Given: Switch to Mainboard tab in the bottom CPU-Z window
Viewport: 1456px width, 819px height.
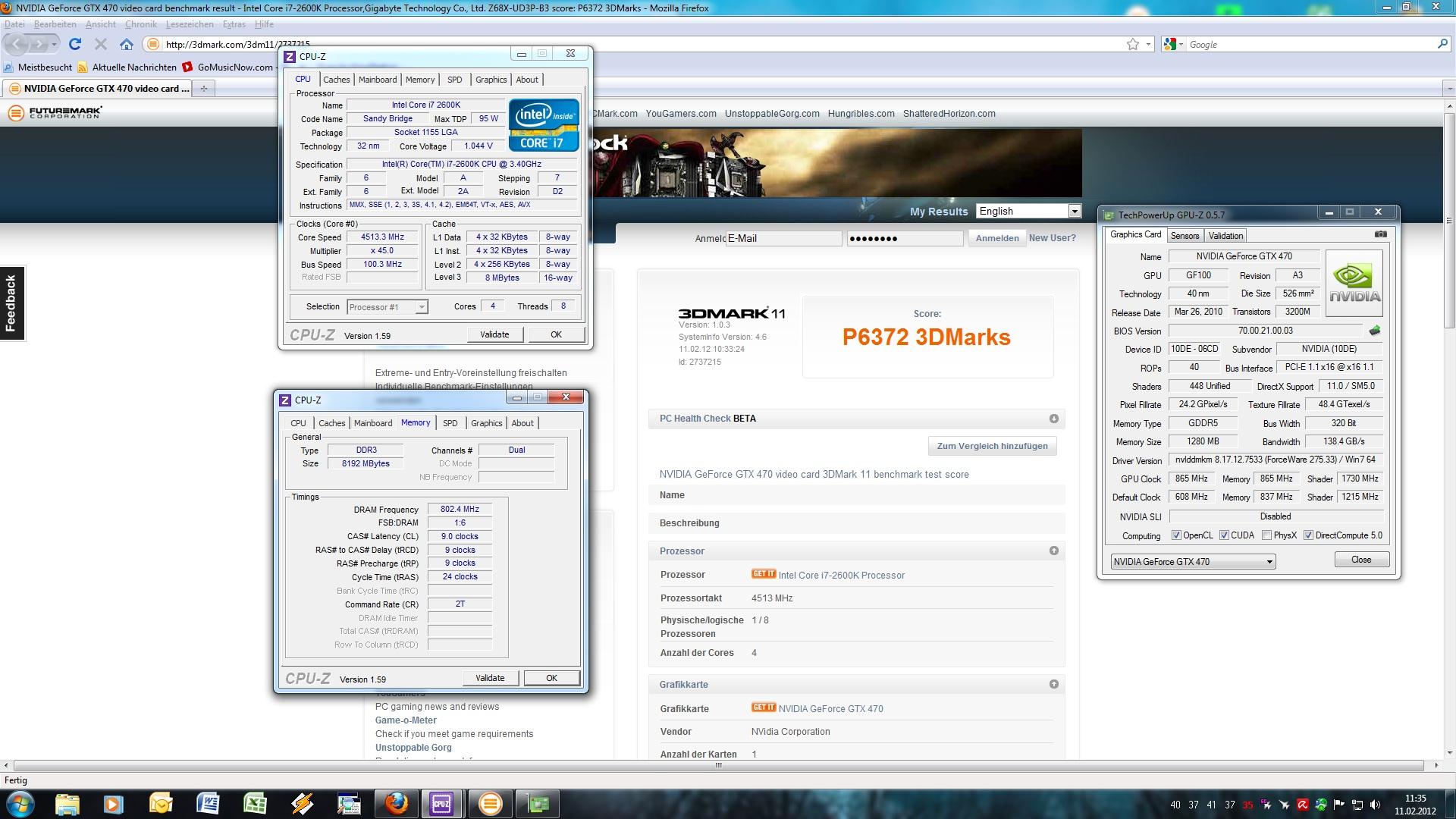Looking at the screenshot, I should pos(373,423).
